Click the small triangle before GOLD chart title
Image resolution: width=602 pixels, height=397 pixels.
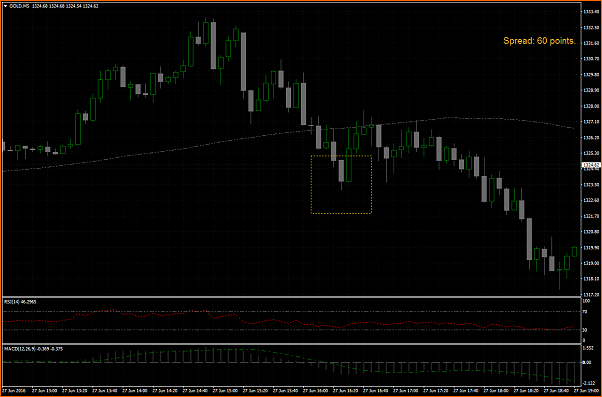[6, 6]
